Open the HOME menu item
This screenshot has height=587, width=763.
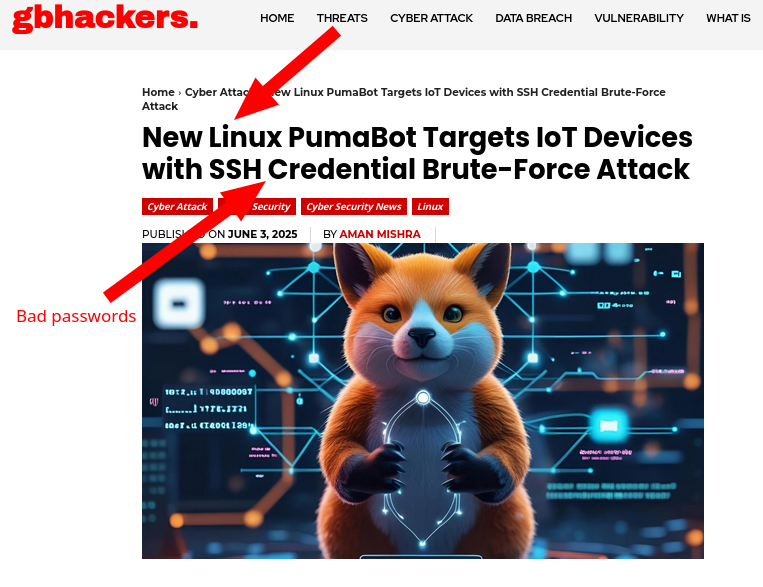click(x=277, y=18)
